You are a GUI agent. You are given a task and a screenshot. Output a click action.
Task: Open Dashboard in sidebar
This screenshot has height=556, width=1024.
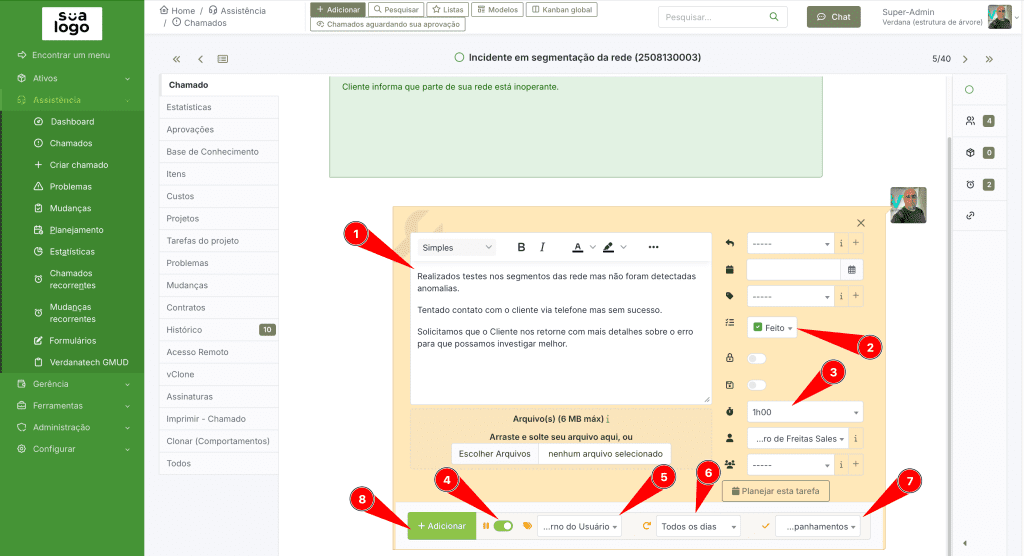pyautogui.click(x=72, y=122)
